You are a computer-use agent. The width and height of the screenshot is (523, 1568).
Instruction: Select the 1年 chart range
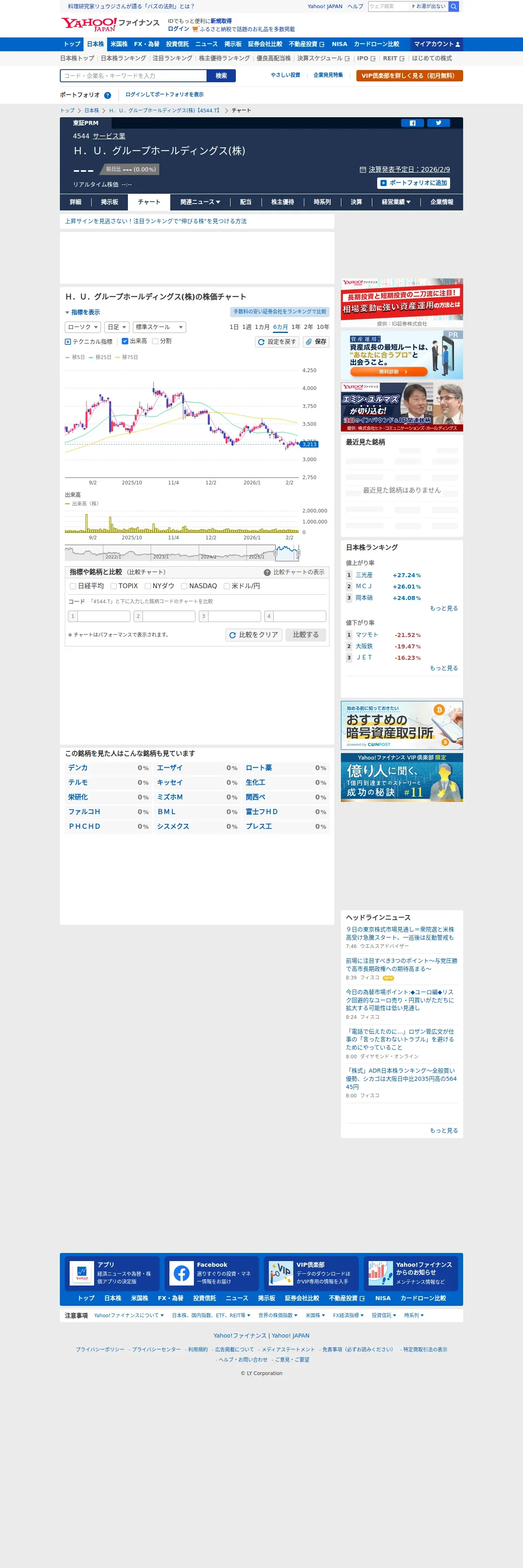pos(296,327)
